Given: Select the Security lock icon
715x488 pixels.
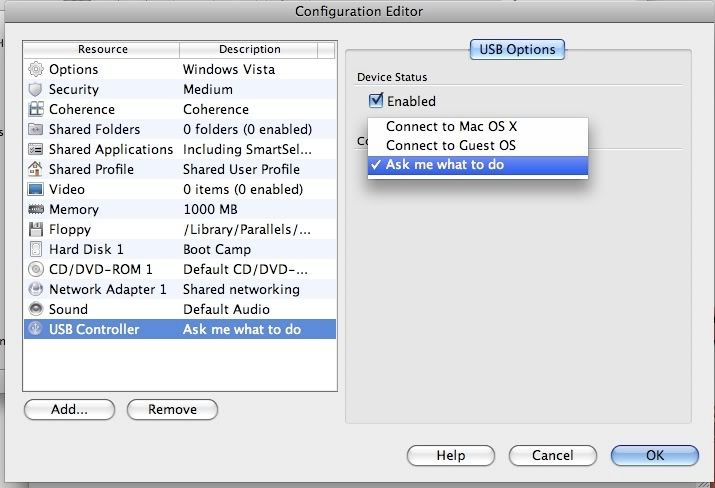Looking at the screenshot, I should tap(36, 89).
